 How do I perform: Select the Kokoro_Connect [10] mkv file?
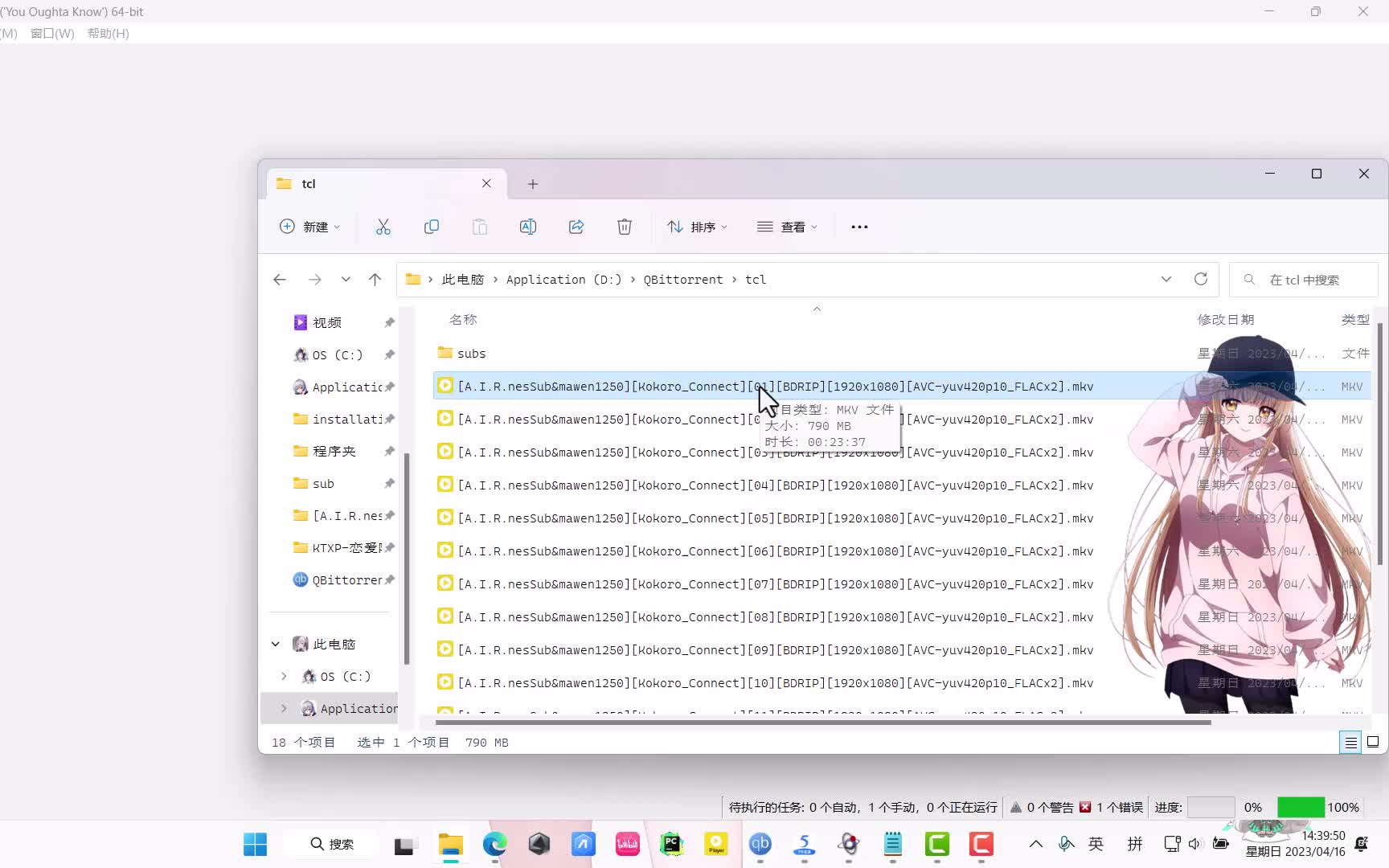click(902, 683)
